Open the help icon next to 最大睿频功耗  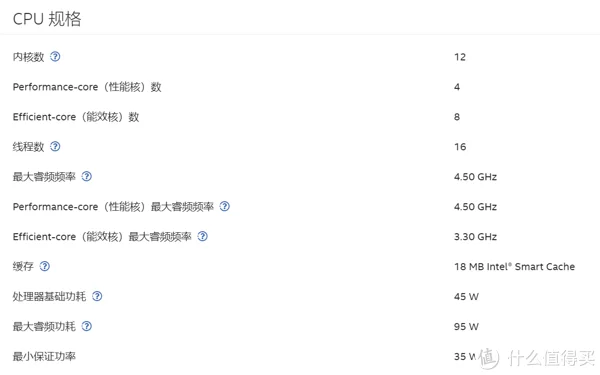87,326
